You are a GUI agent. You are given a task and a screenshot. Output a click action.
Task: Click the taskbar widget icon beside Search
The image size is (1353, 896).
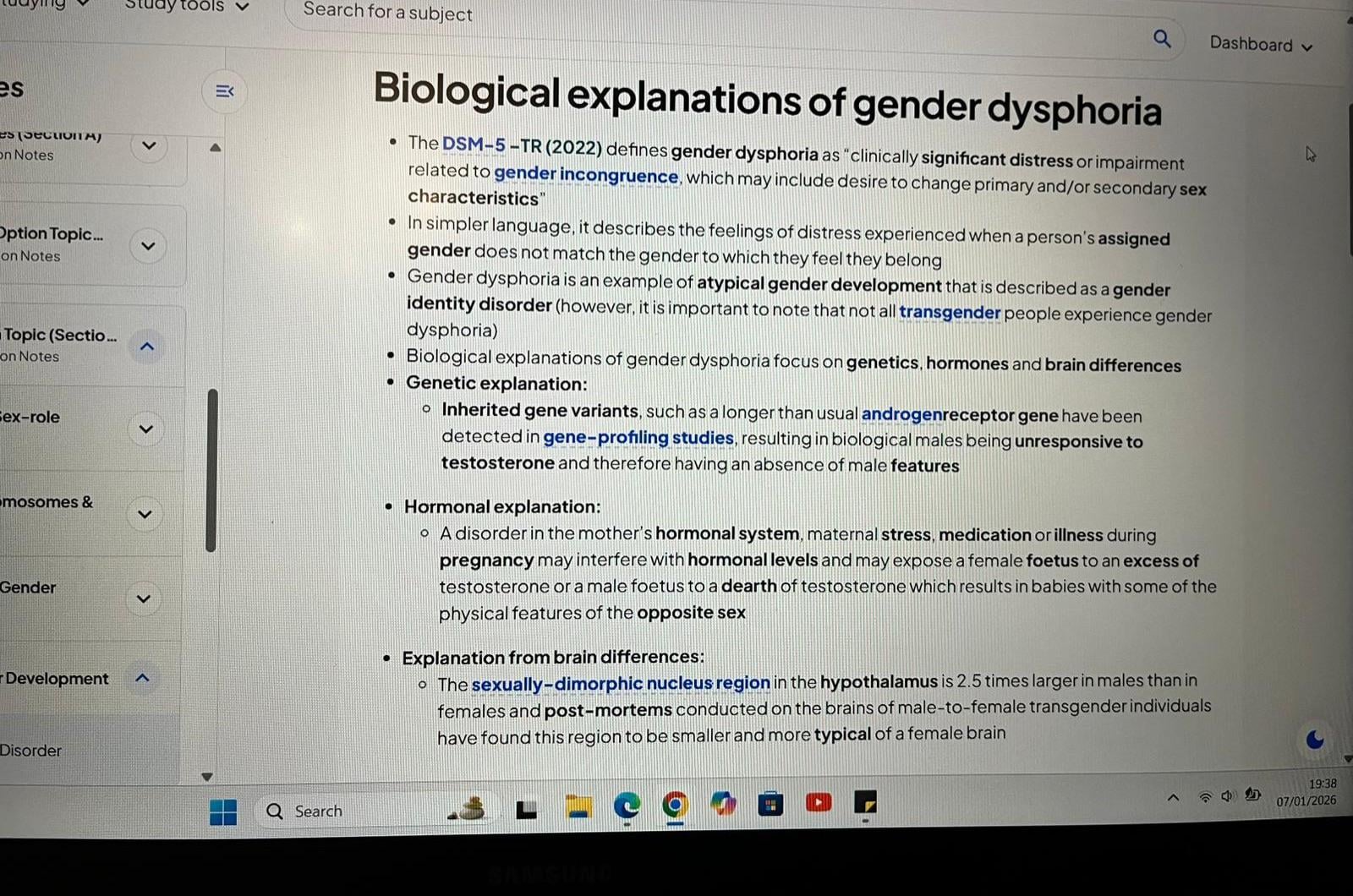467,810
